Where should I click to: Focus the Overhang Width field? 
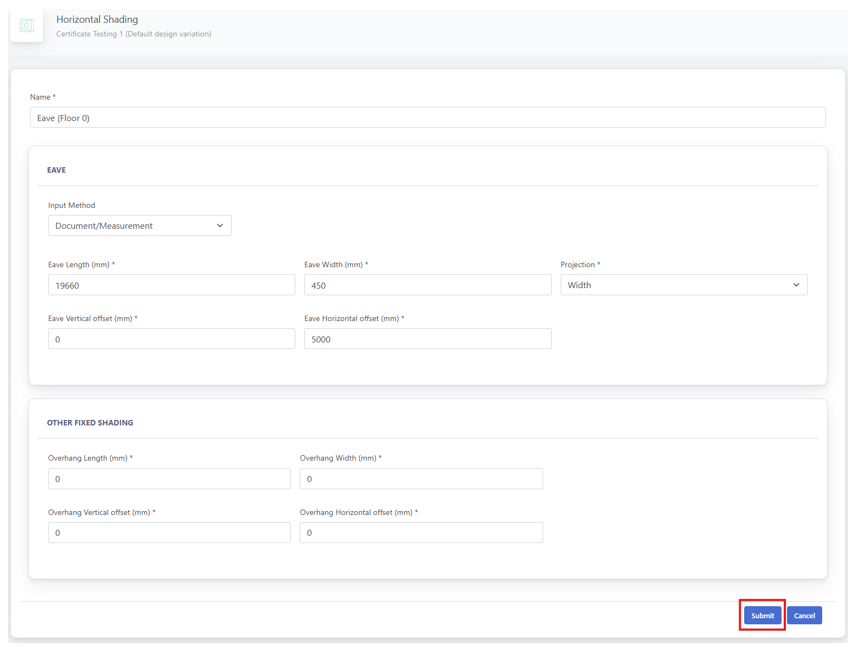(x=421, y=478)
